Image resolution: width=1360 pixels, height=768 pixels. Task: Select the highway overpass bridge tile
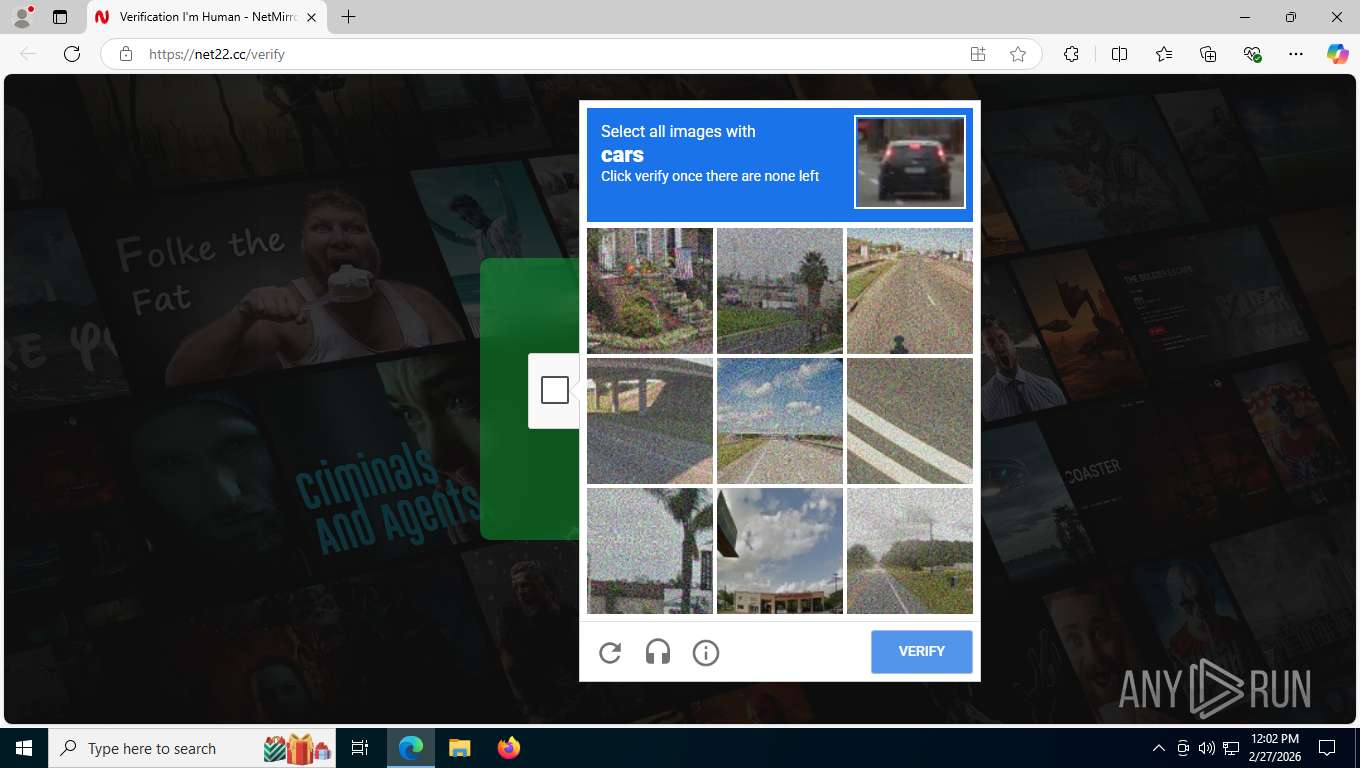click(650, 421)
